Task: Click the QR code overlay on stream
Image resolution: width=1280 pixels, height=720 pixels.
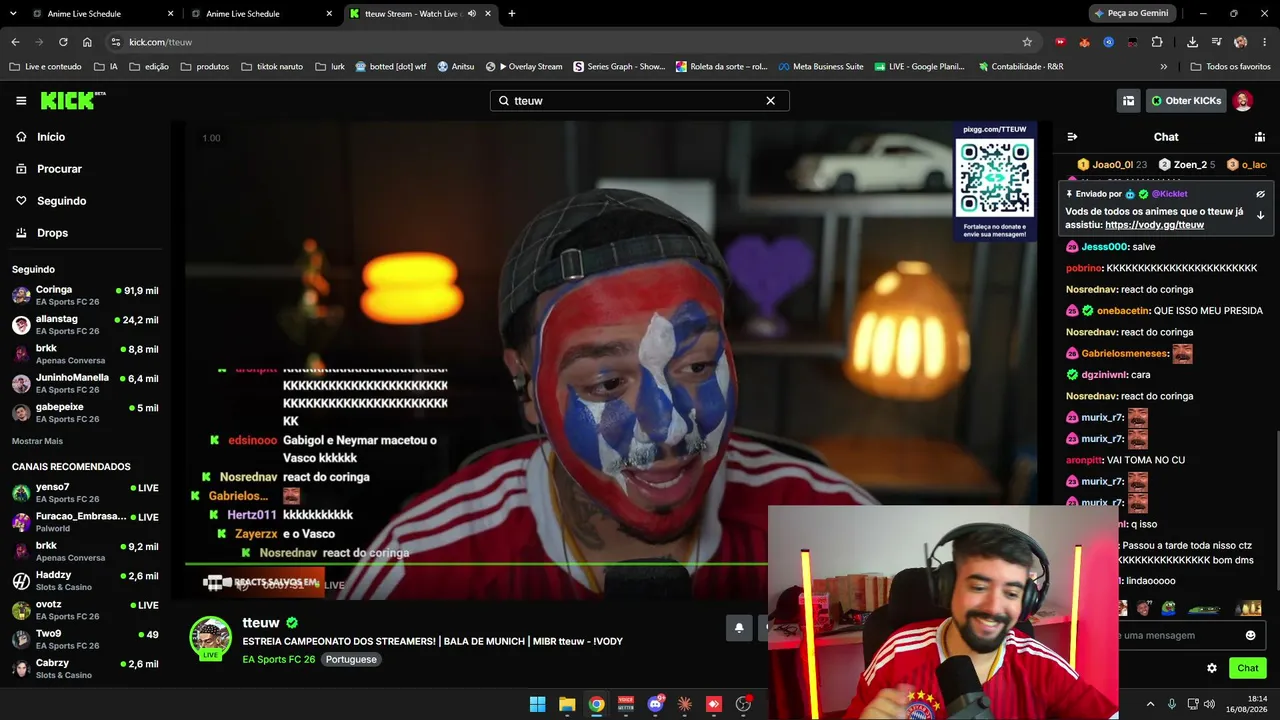Action: click(994, 177)
